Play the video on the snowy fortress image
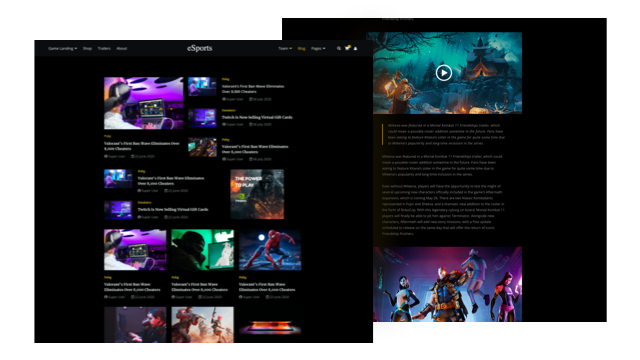Viewport: 640px width, 360px height. 444,73
